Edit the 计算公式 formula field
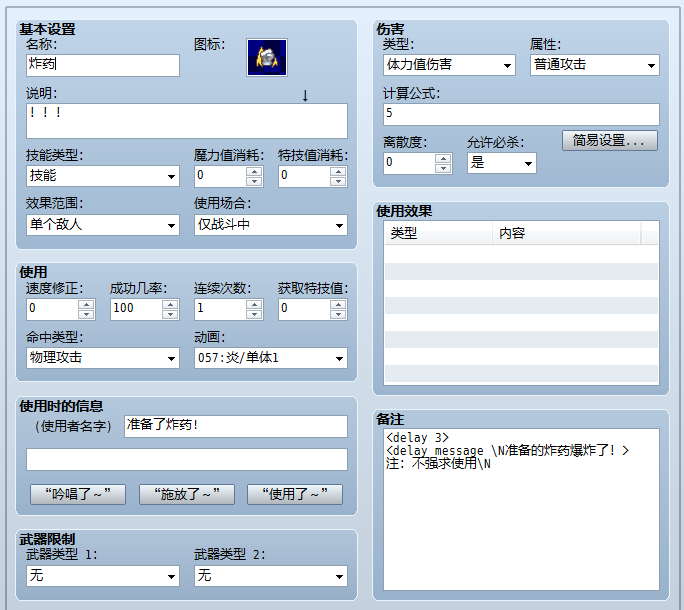This screenshot has height=610, width=684. [521, 114]
